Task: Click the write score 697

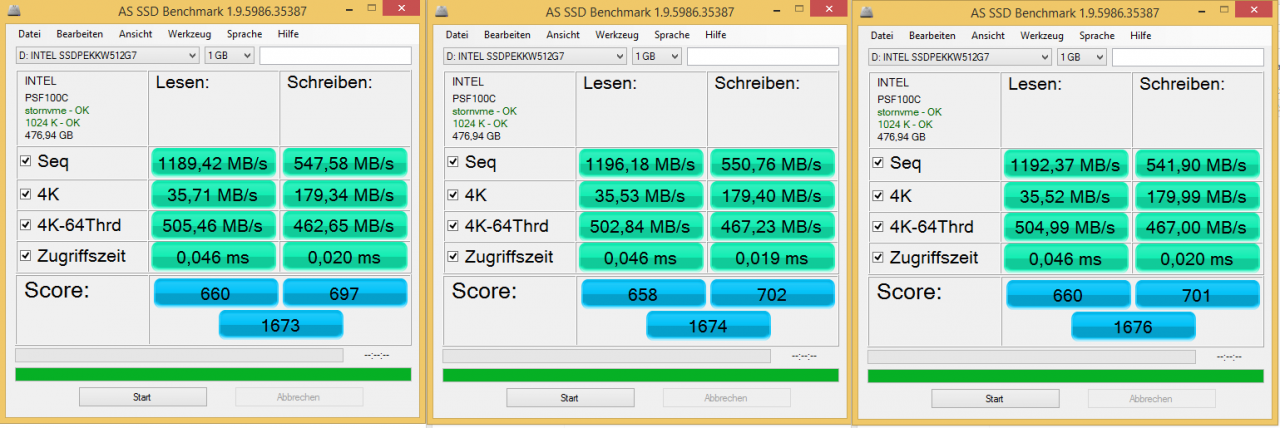Action: (345, 293)
